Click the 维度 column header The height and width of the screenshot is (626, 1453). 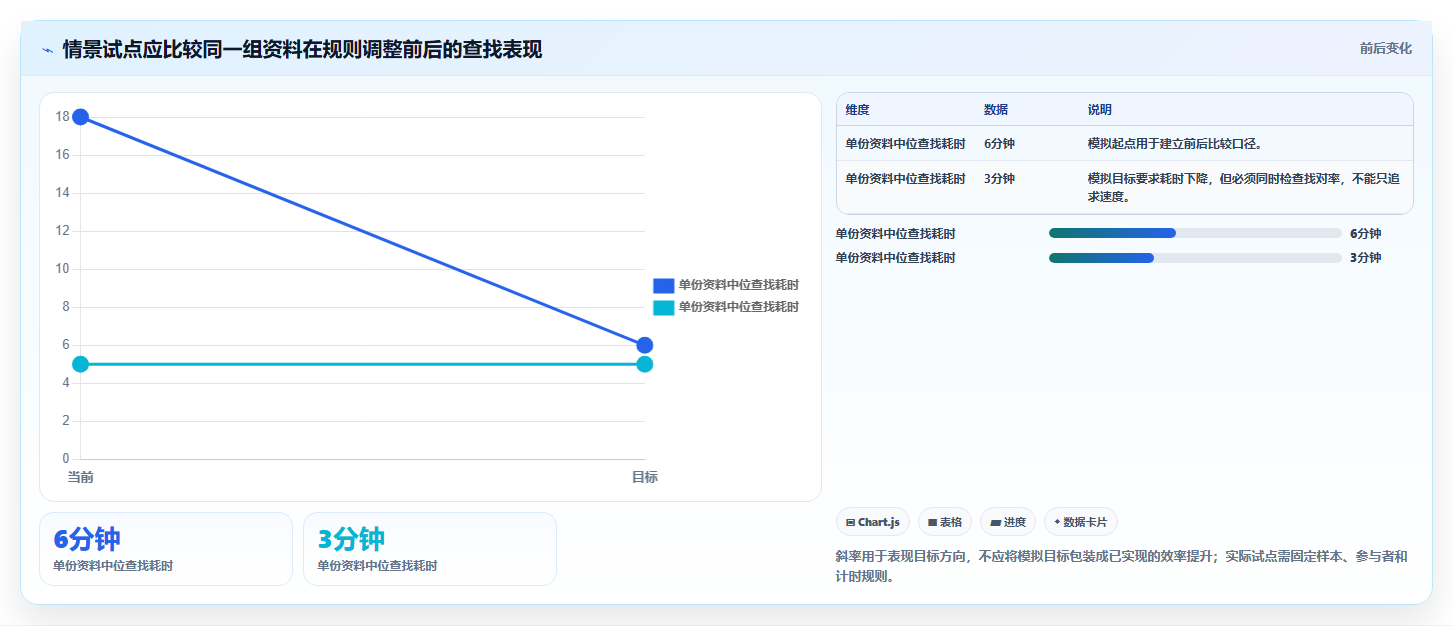(x=857, y=110)
